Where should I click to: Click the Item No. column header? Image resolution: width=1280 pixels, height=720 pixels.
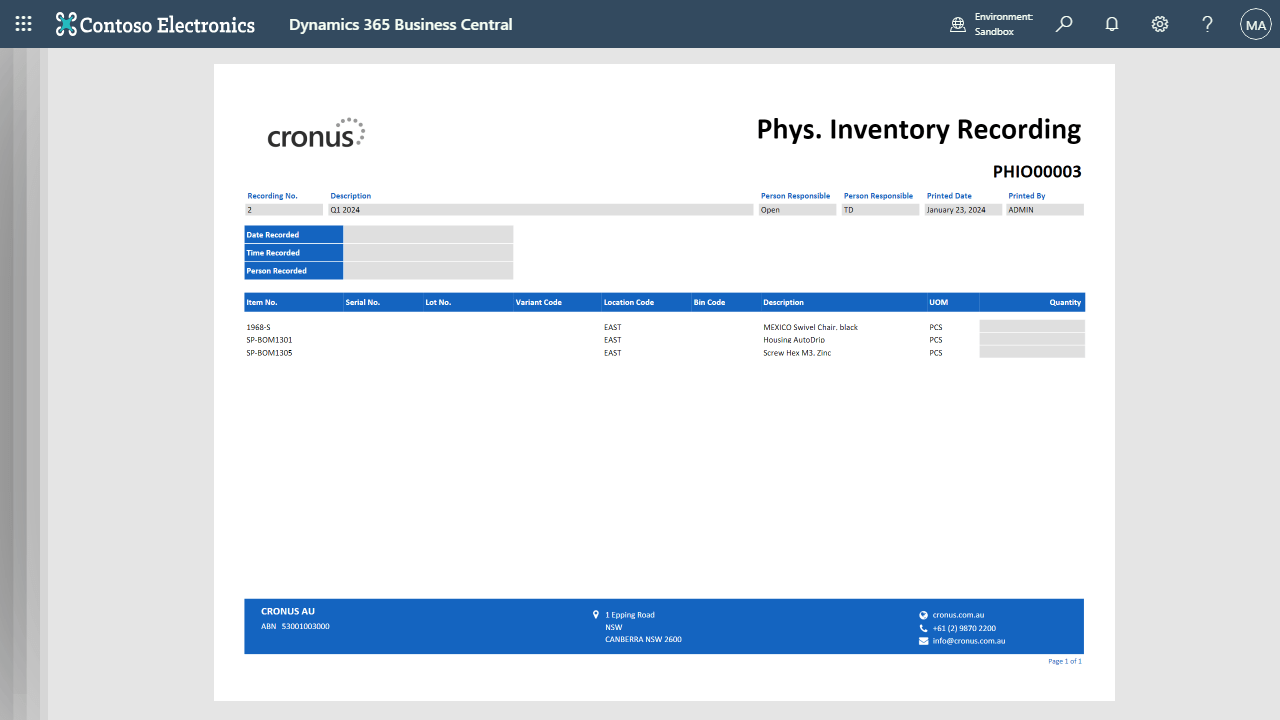coord(262,302)
